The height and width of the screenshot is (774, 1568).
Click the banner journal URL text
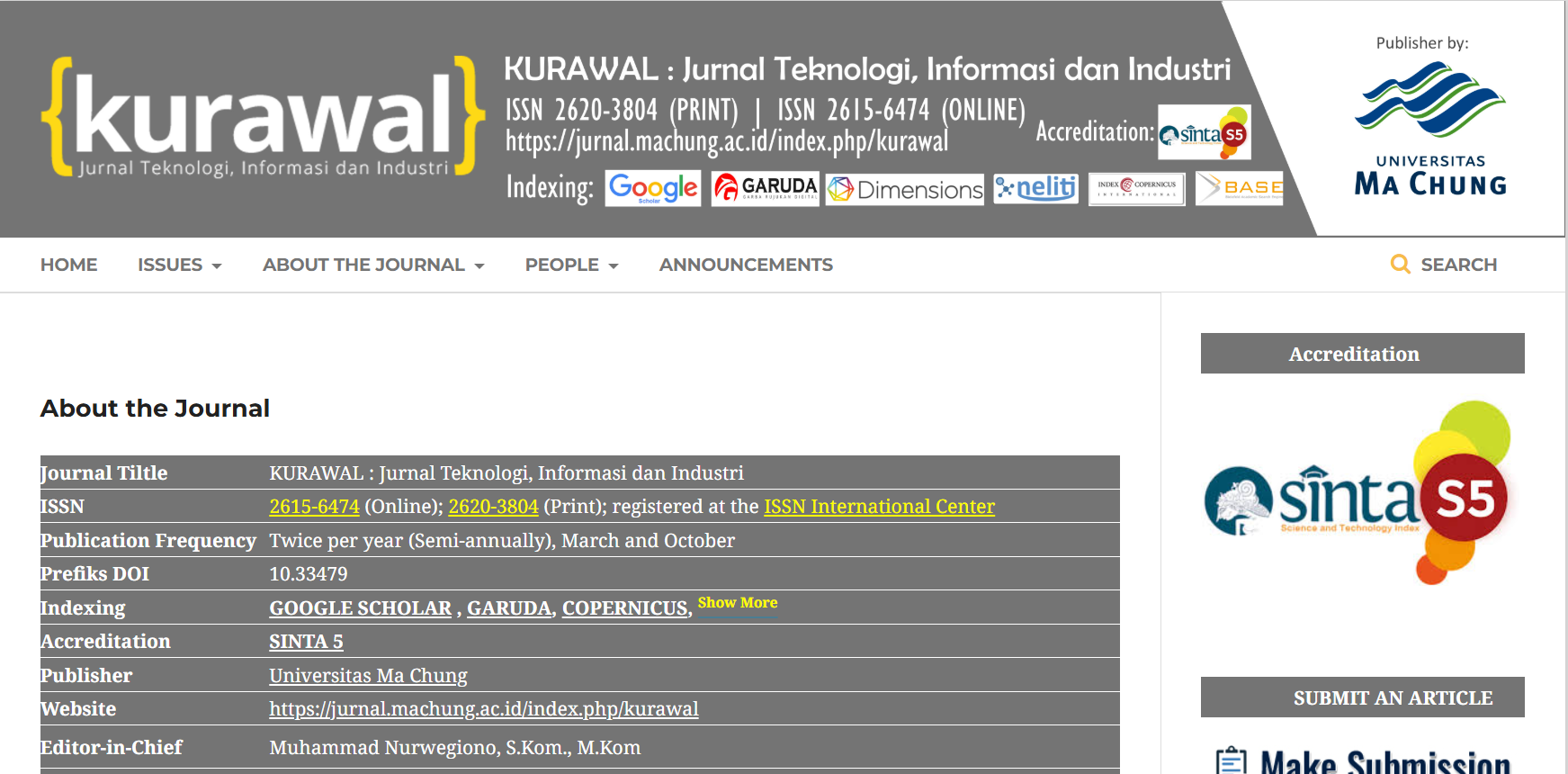[x=727, y=141]
